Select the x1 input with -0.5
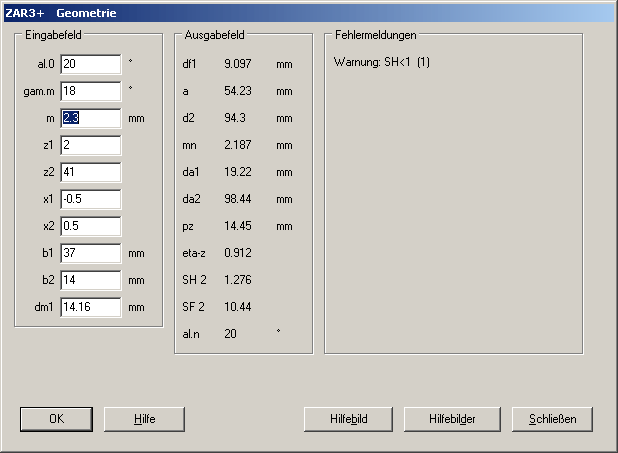The image size is (618, 453). tap(90, 199)
